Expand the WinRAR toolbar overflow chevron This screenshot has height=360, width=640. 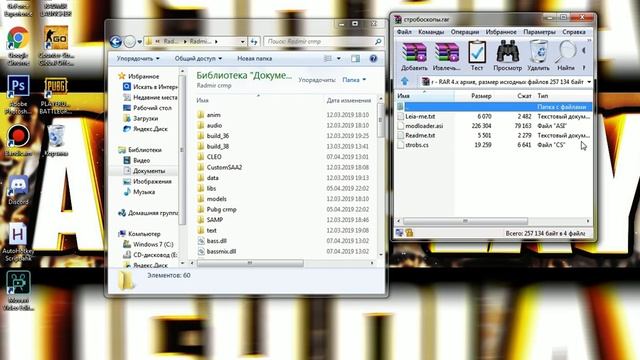tap(589, 40)
